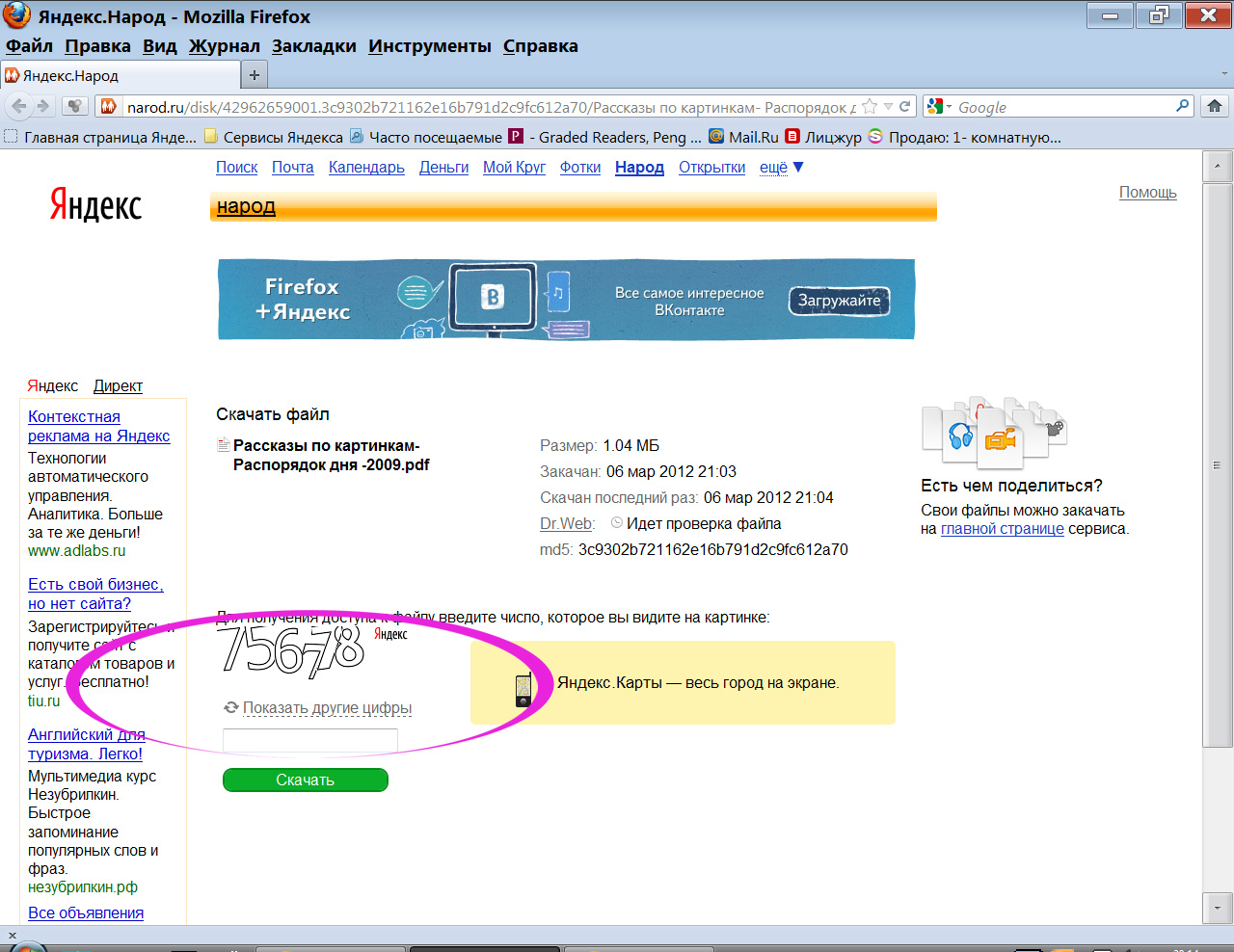
Task: Click Все объявления link
Action: coord(86,913)
